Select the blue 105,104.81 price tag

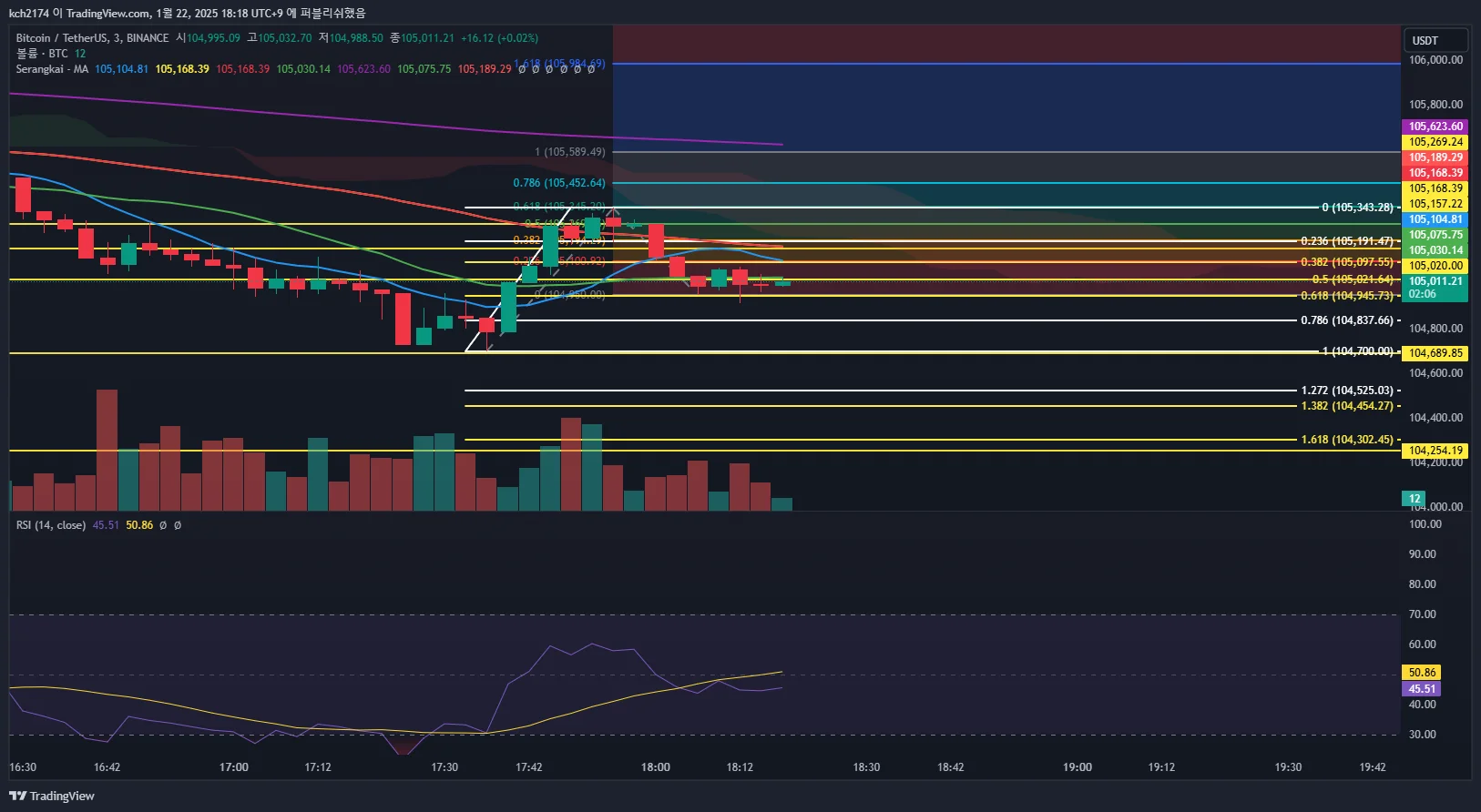pos(1435,219)
